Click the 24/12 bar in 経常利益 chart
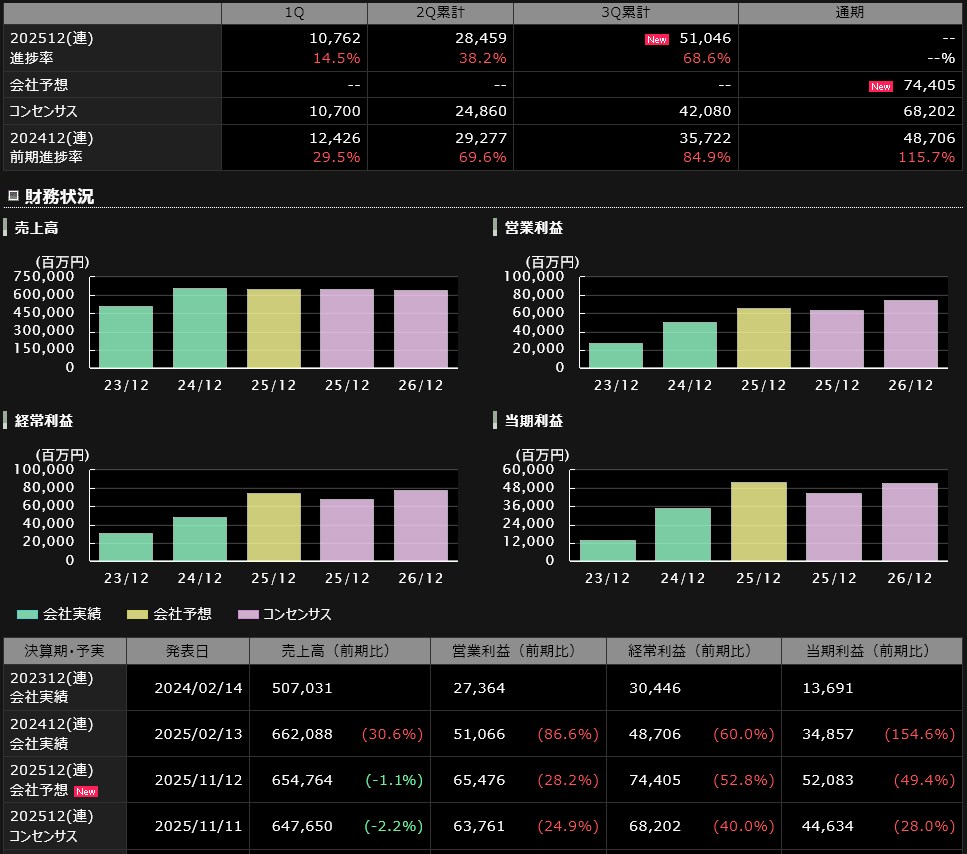The height and width of the screenshot is (854, 967). (200, 538)
